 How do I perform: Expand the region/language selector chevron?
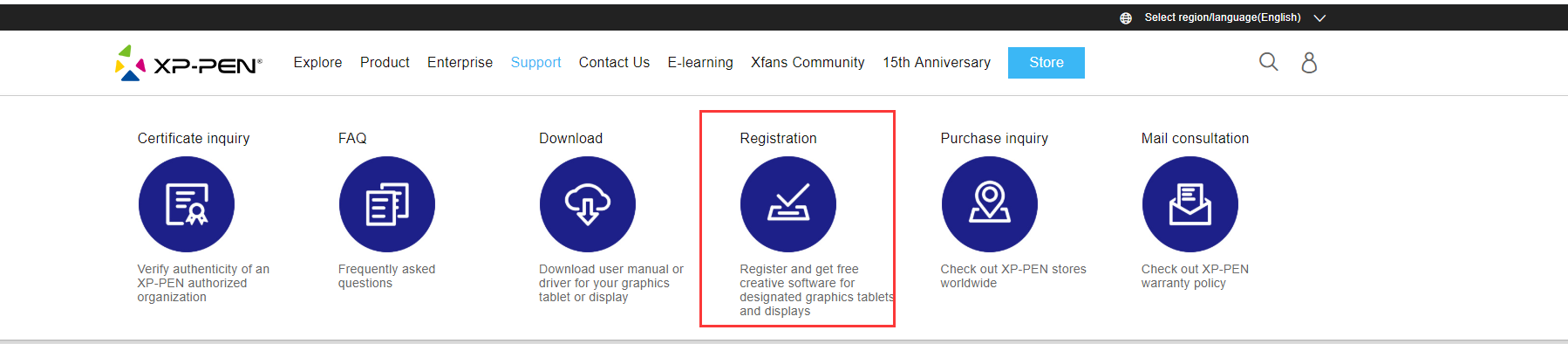pyautogui.click(x=1319, y=18)
